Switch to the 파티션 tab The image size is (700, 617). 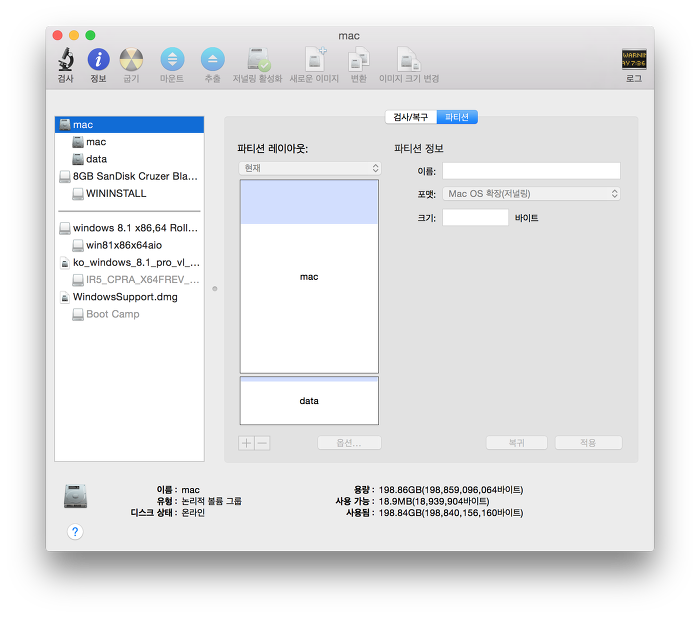coord(457,117)
